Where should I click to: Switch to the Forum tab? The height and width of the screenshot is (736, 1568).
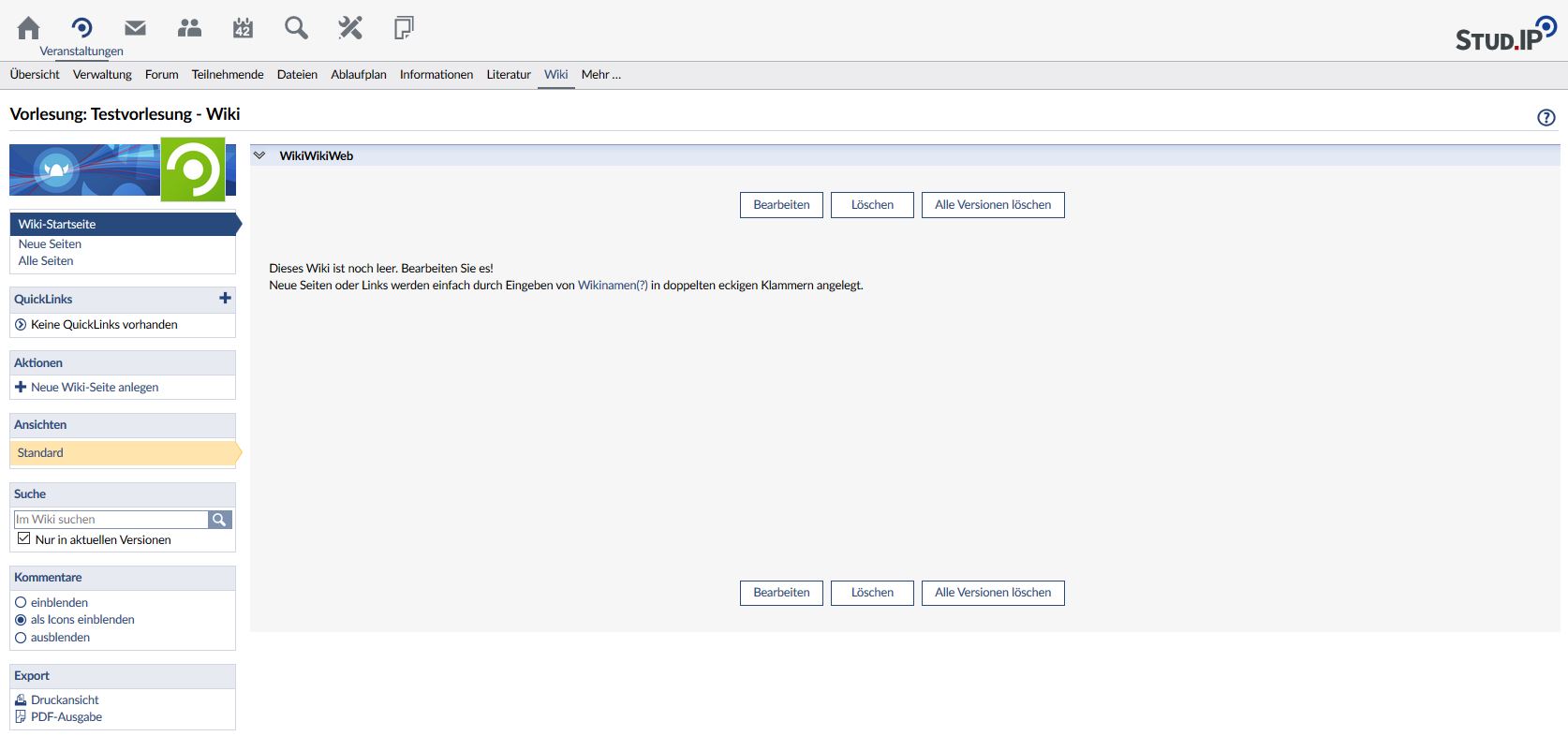point(161,75)
